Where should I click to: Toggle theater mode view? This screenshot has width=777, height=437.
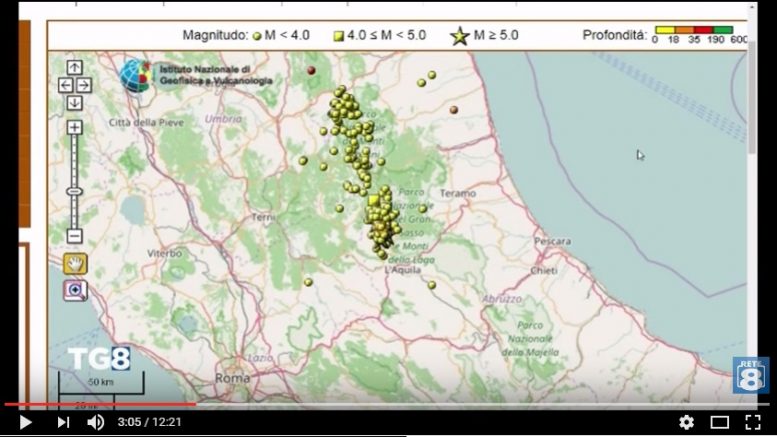tap(719, 422)
